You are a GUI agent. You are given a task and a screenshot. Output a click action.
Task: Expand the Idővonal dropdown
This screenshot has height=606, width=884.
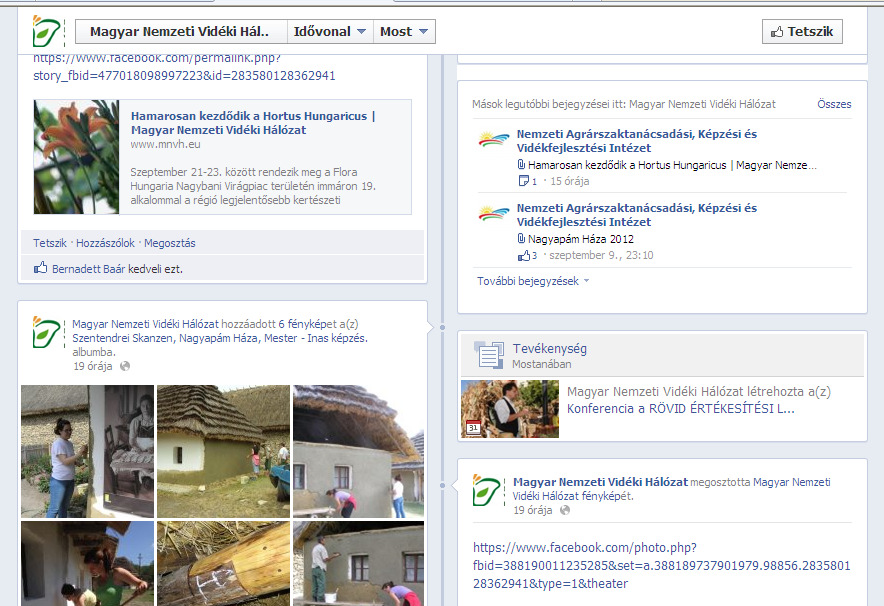point(330,32)
